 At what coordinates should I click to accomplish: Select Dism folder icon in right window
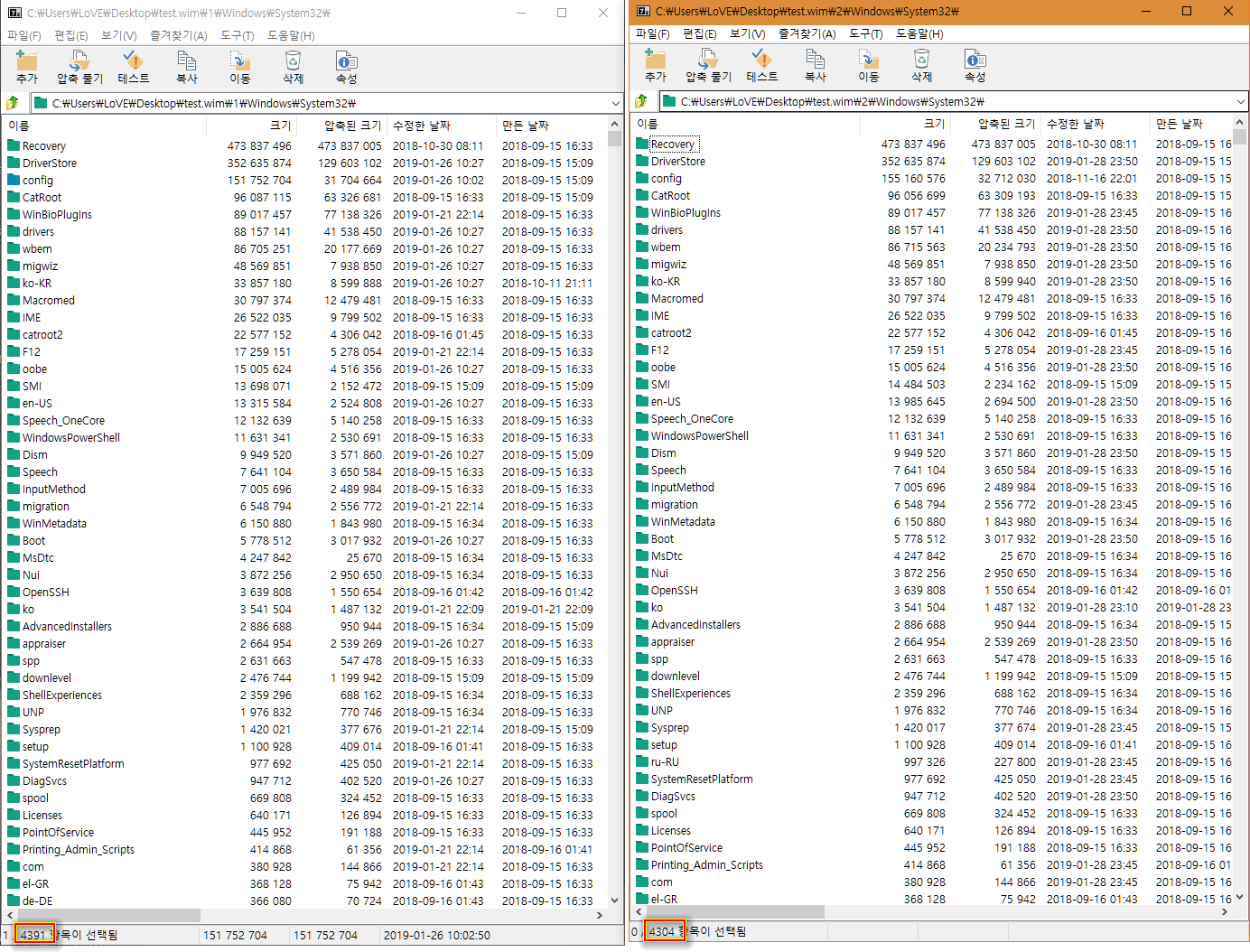[x=642, y=453]
